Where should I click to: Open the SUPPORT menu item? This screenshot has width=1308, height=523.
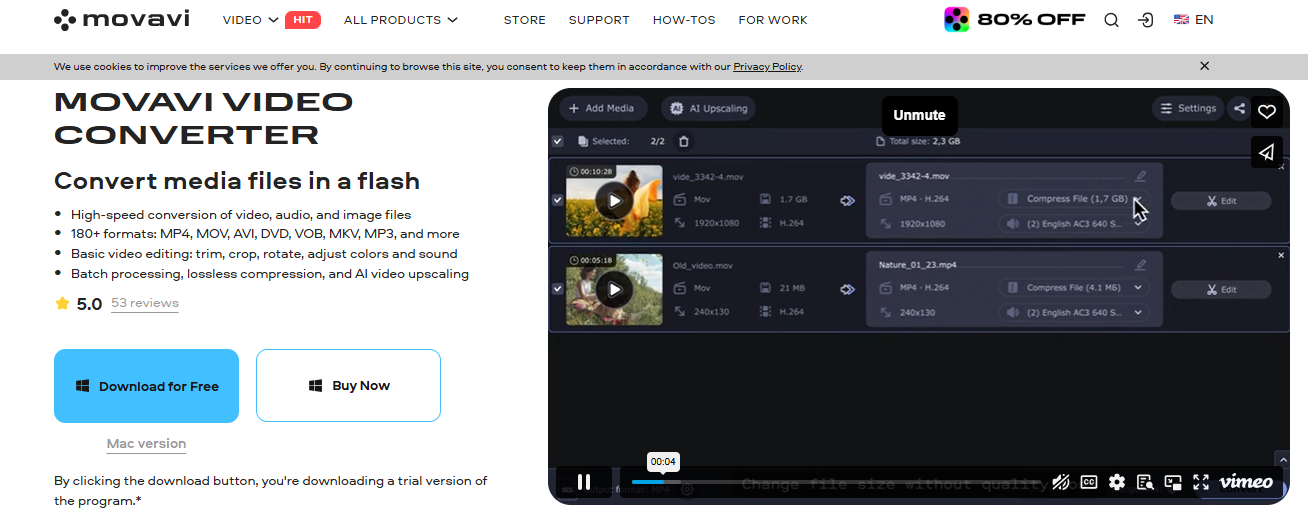point(599,20)
